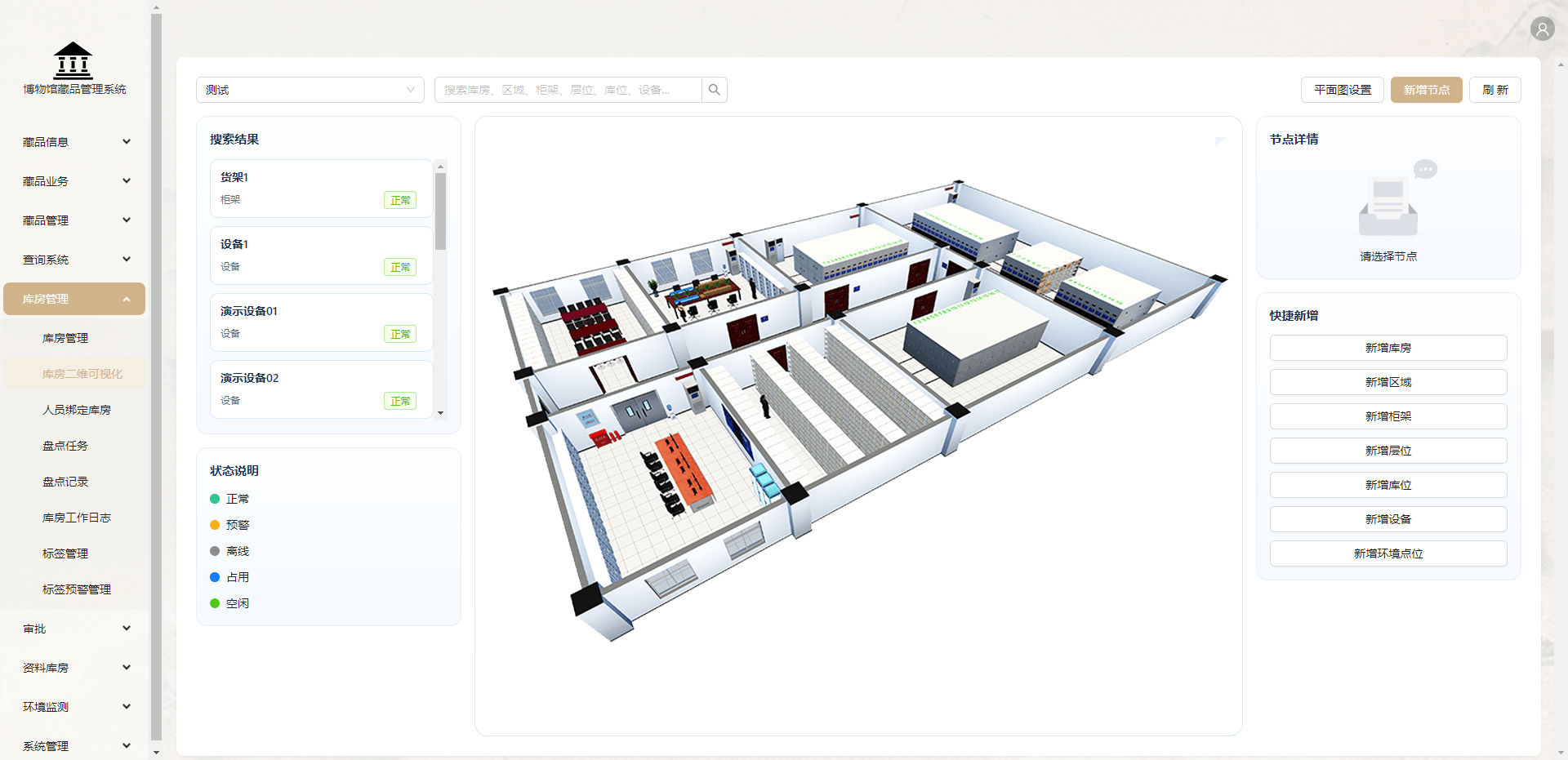Viewport: 1568px width, 760px height.
Task: Open 标签预警管理 menu item
Action: point(74,589)
